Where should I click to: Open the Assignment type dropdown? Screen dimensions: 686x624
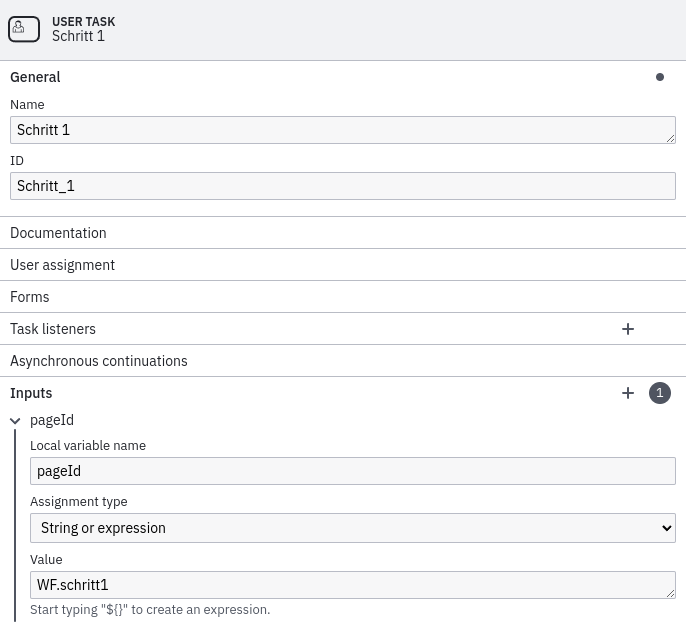click(x=352, y=528)
